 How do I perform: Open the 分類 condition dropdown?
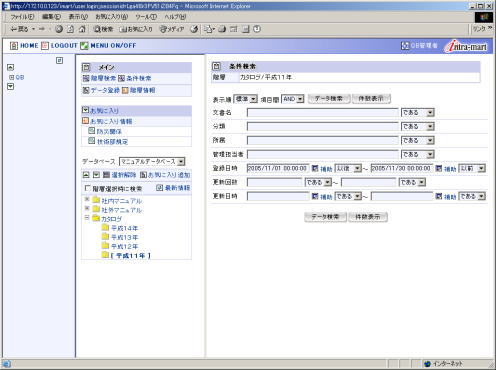(x=417, y=127)
